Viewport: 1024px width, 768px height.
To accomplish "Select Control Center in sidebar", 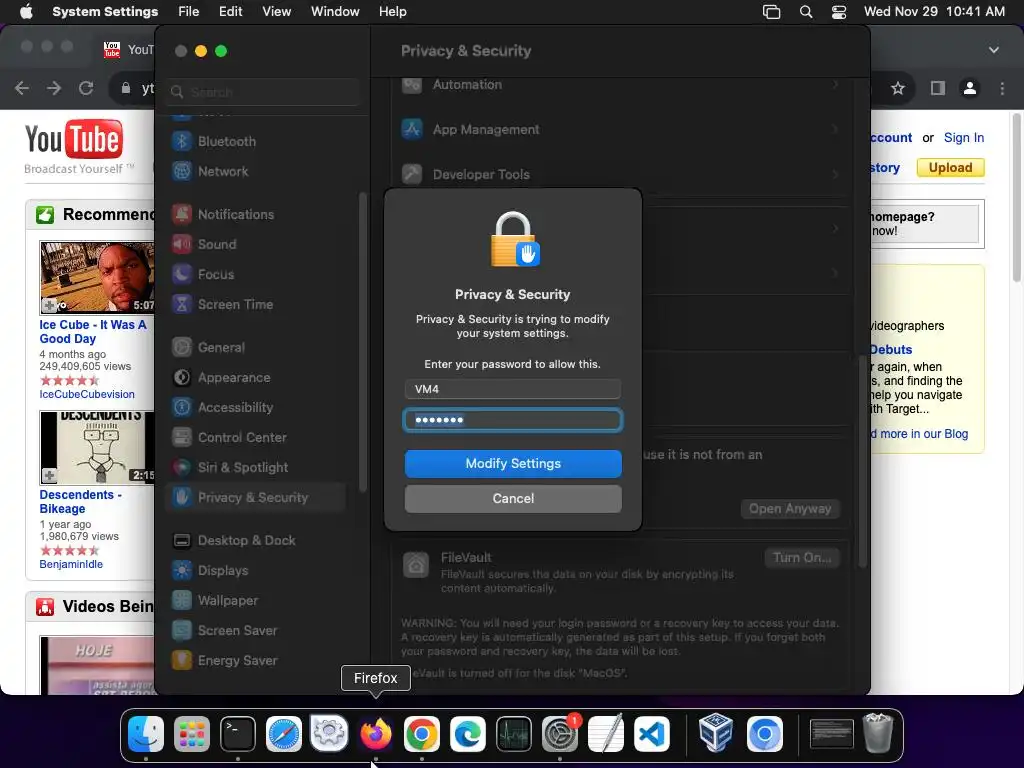I will point(255,438).
